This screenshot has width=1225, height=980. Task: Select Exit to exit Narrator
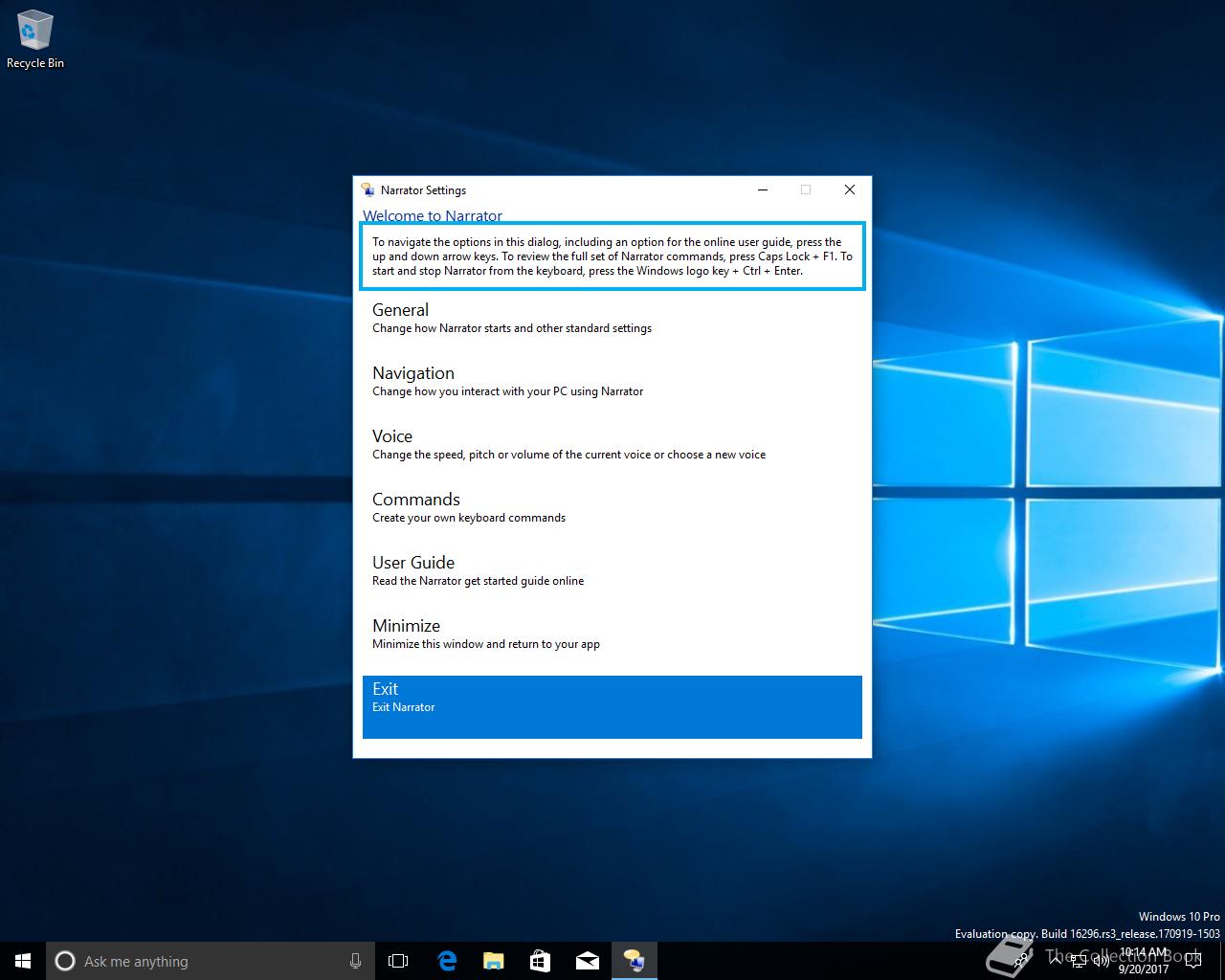(x=612, y=707)
